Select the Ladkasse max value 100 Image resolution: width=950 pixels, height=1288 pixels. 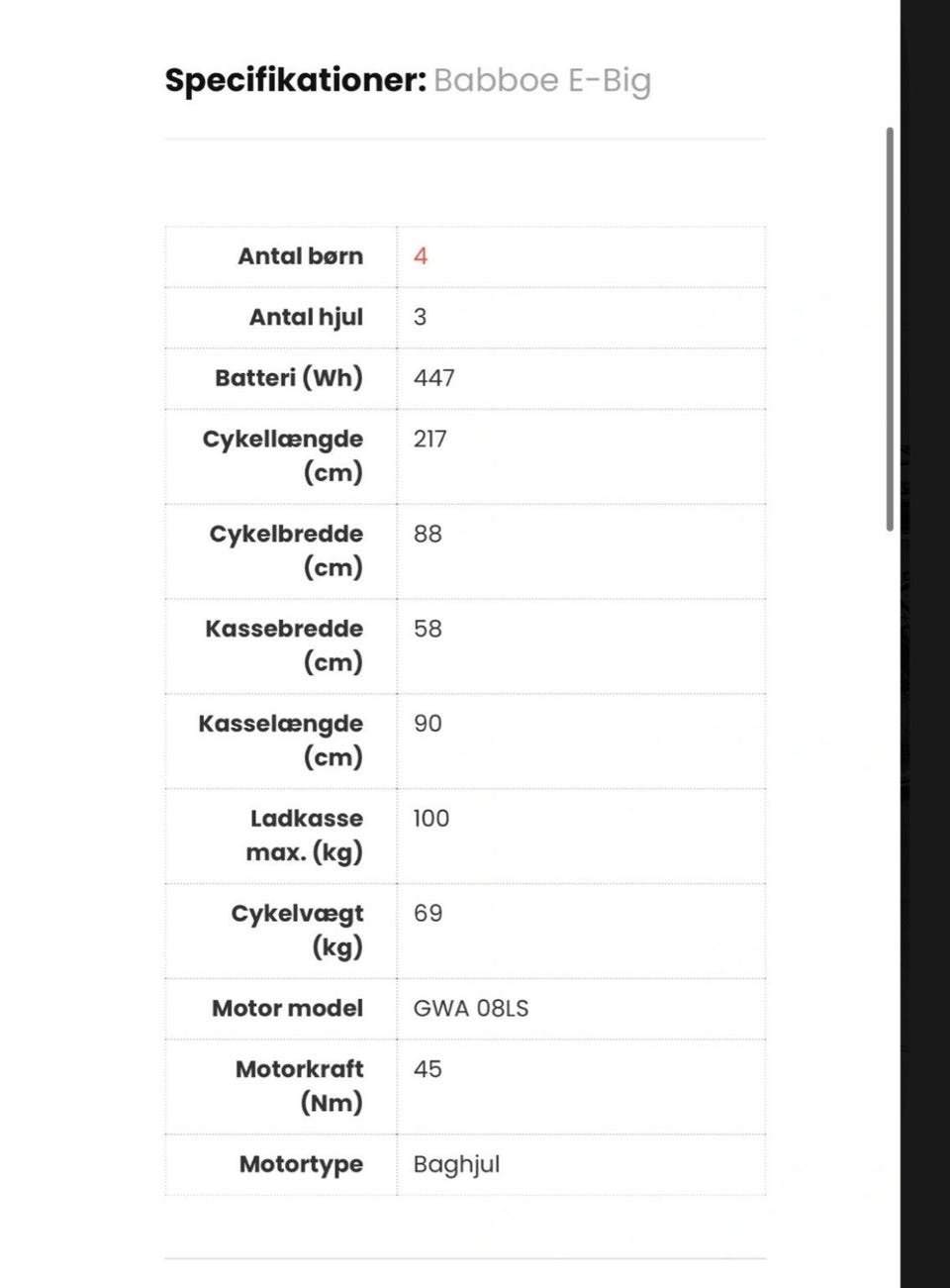tap(431, 819)
